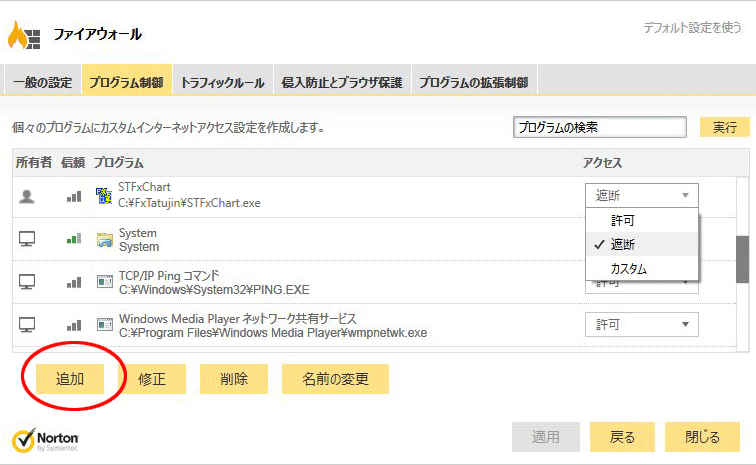Click monitor owner icon for Windows Media Player
The height and width of the screenshot is (465, 756).
[x=27, y=325]
